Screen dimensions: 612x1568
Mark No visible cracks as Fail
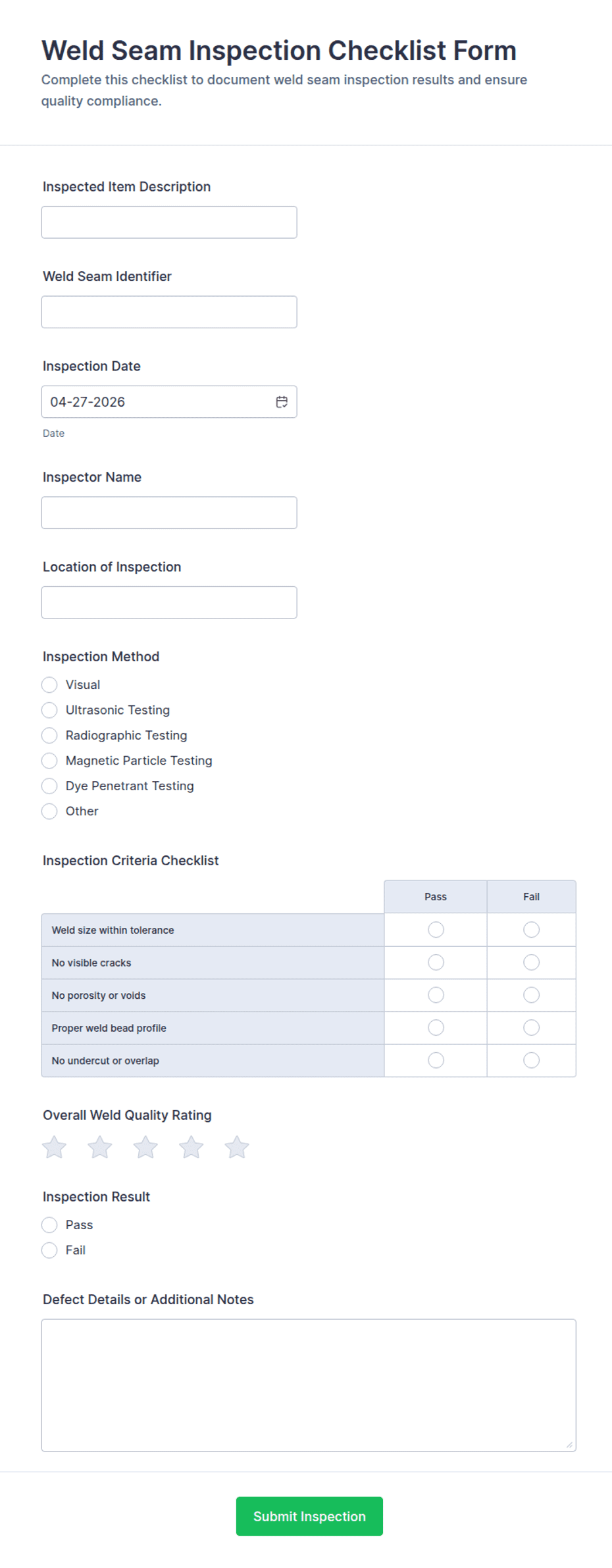click(x=531, y=962)
